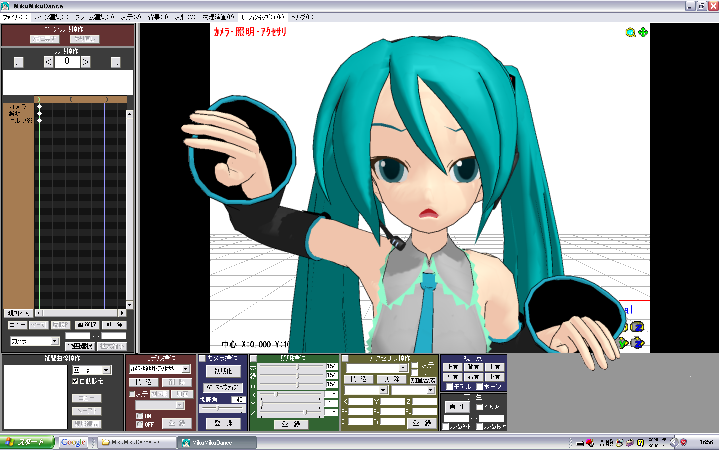The width and height of the screenshot is (719, 450).
Task: Toggle the accessory panel header checkbox
Action: (345, 359)
